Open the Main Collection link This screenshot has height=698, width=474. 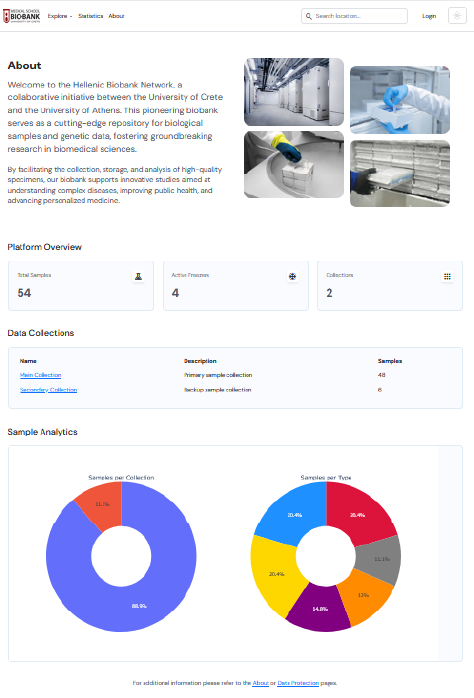(x=41, y=375)
